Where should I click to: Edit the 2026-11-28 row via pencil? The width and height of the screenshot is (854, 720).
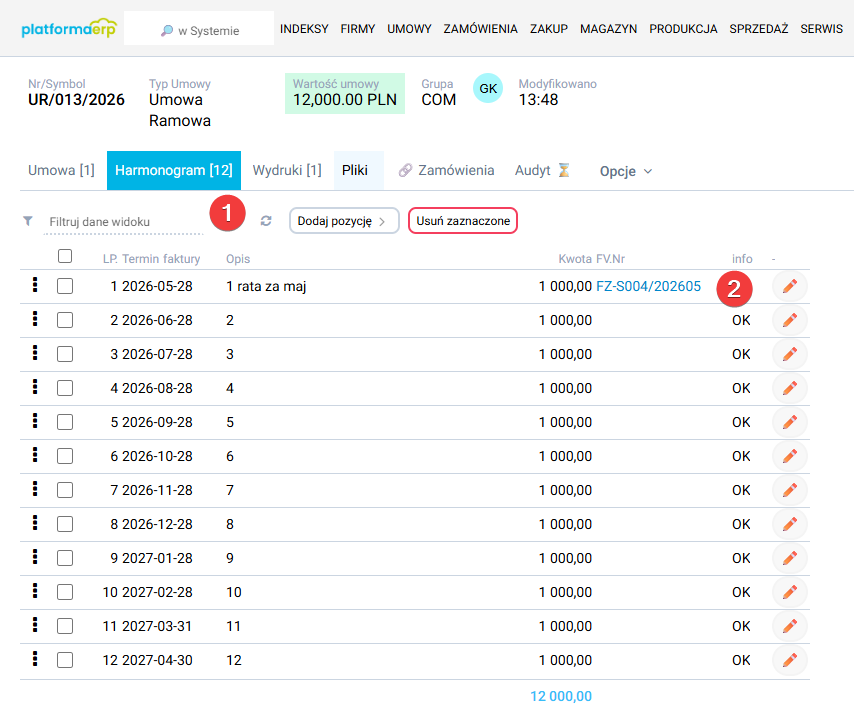[790, 490]
